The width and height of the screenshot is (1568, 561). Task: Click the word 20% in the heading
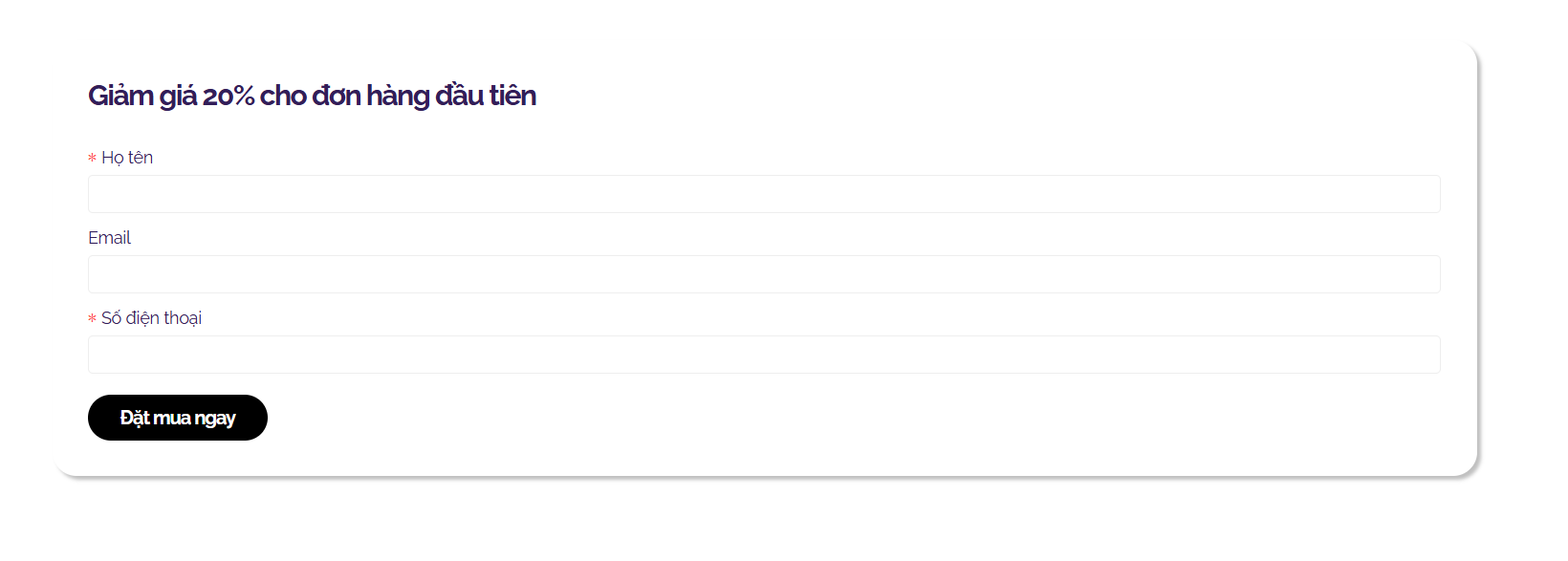tap(229, 97)
